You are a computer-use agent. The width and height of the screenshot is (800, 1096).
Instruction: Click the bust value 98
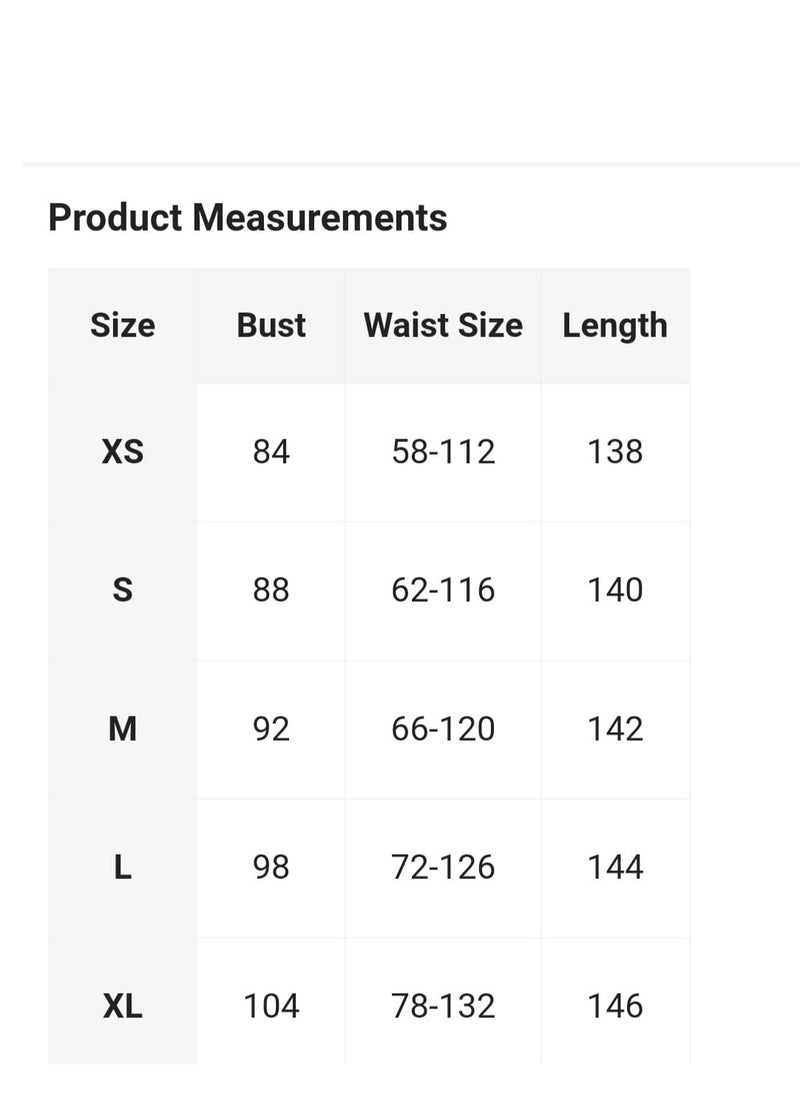[271, 867]
